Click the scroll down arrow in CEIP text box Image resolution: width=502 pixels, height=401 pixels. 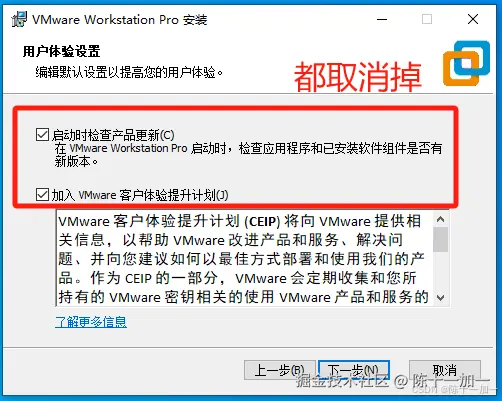tap(441, 297)
